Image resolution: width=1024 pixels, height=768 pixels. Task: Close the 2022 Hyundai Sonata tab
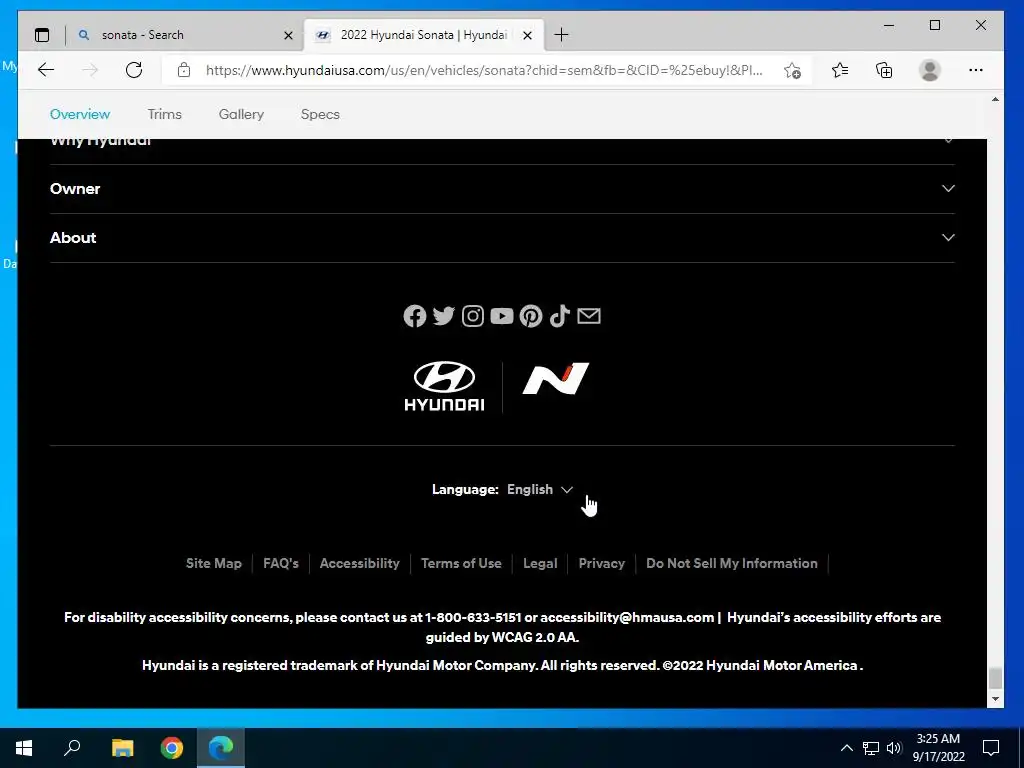click(528, 35)
